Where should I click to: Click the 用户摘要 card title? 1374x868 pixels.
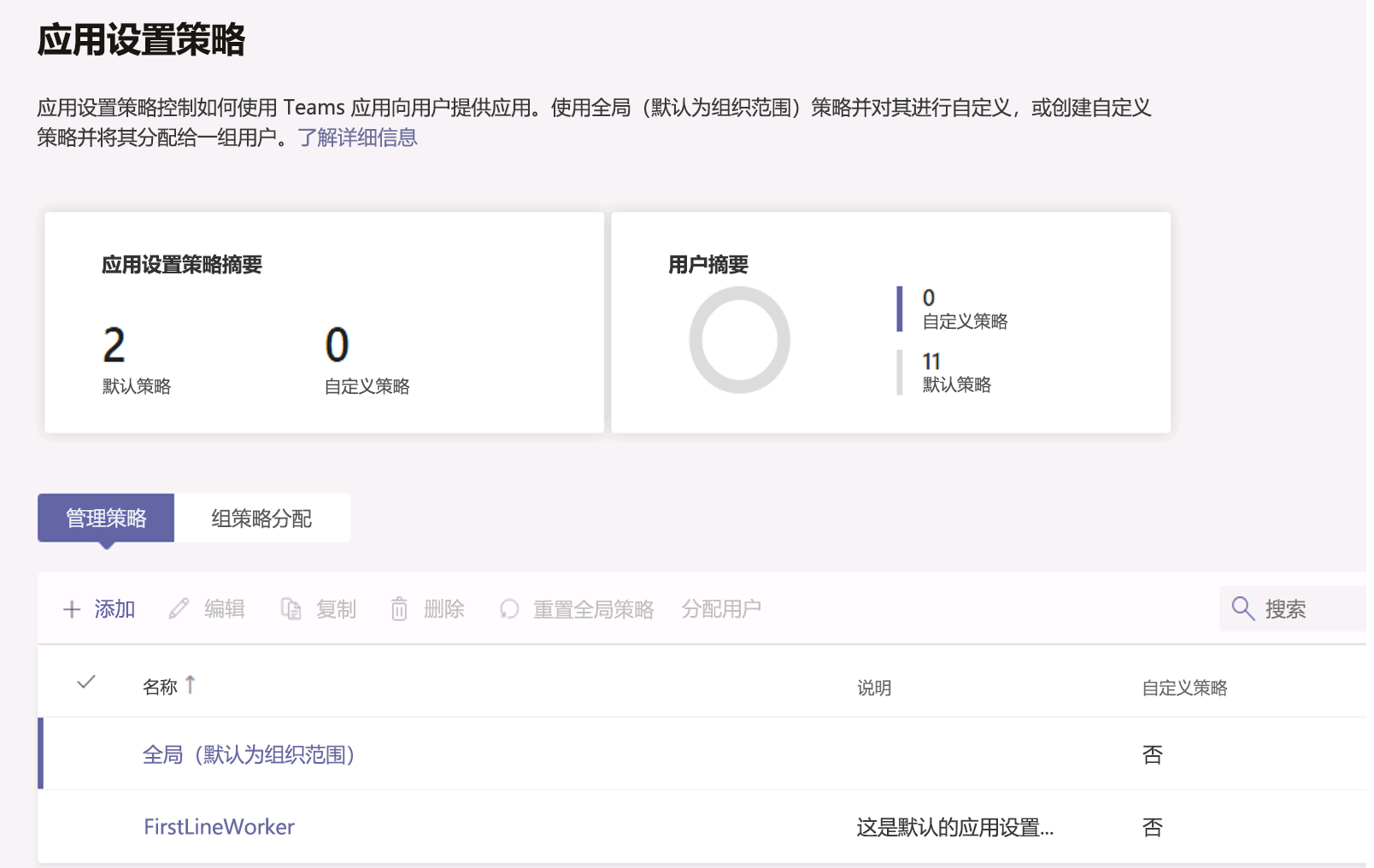coord(708,265)
